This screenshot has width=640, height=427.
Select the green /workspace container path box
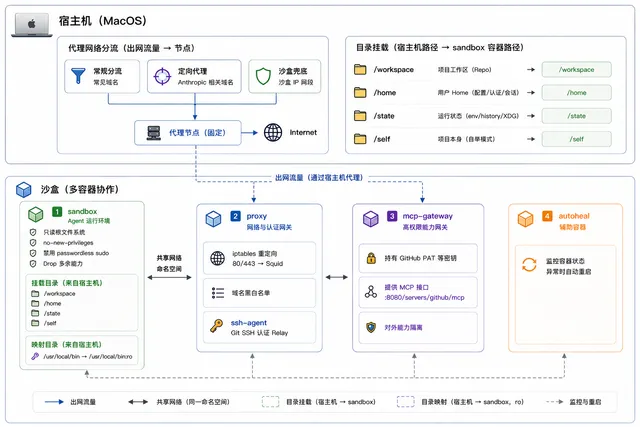(x=576, y=69)
